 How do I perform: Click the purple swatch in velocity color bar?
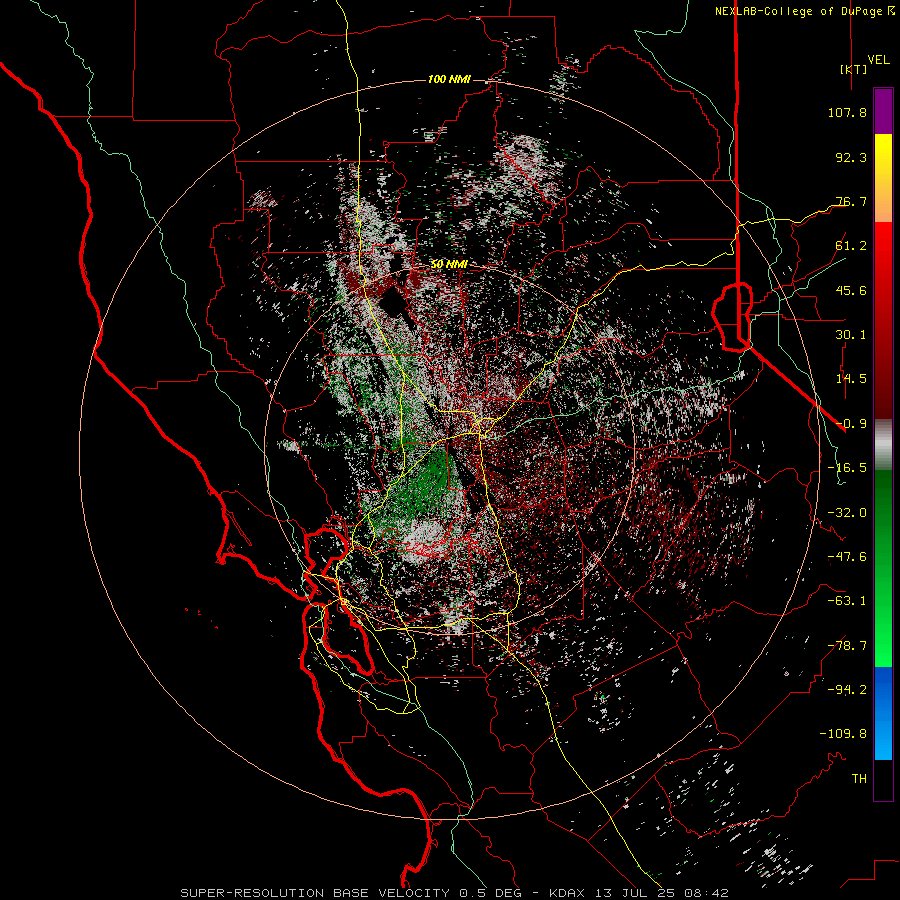(x=883, y=112)
